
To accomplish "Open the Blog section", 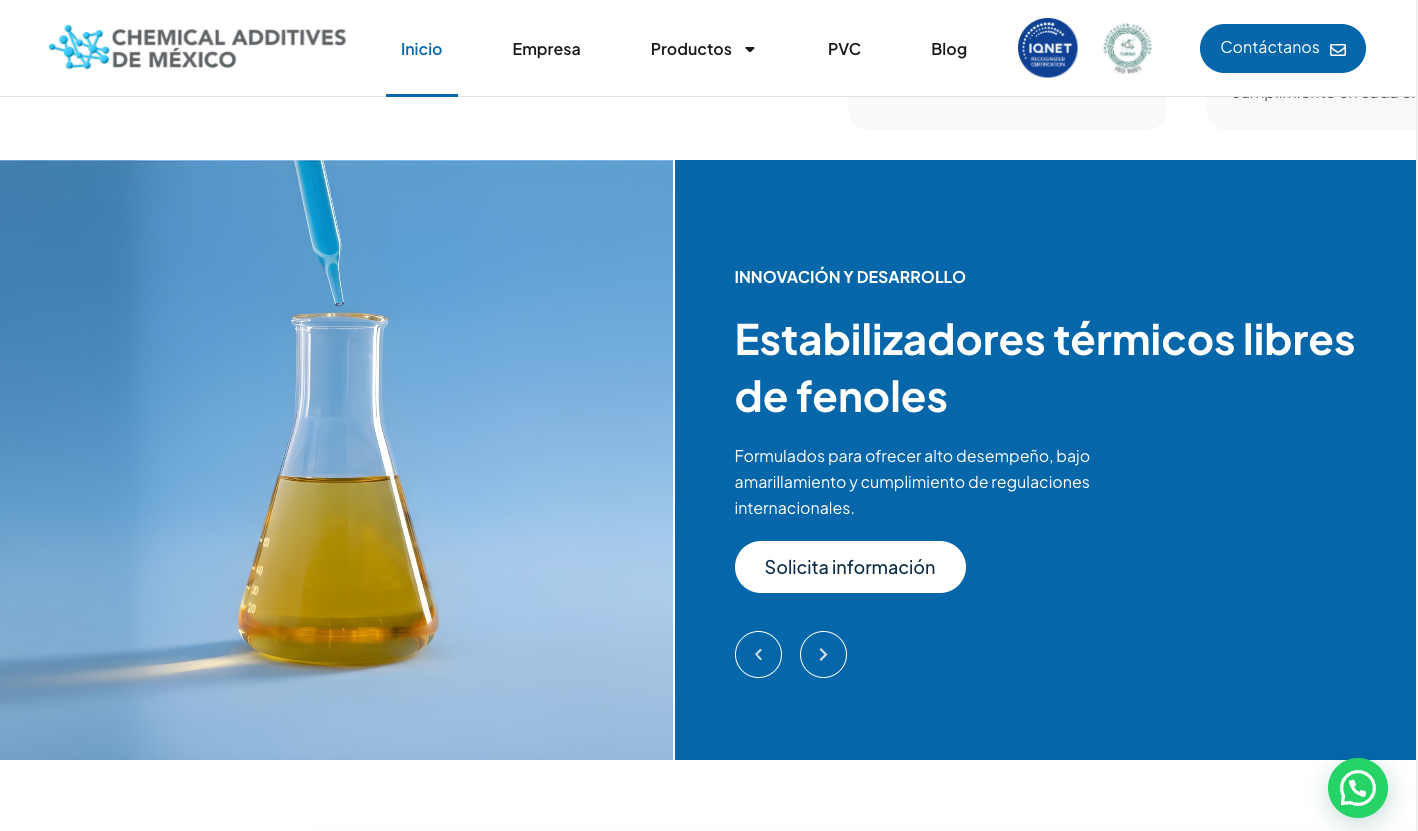I will [x=949, y=49].
